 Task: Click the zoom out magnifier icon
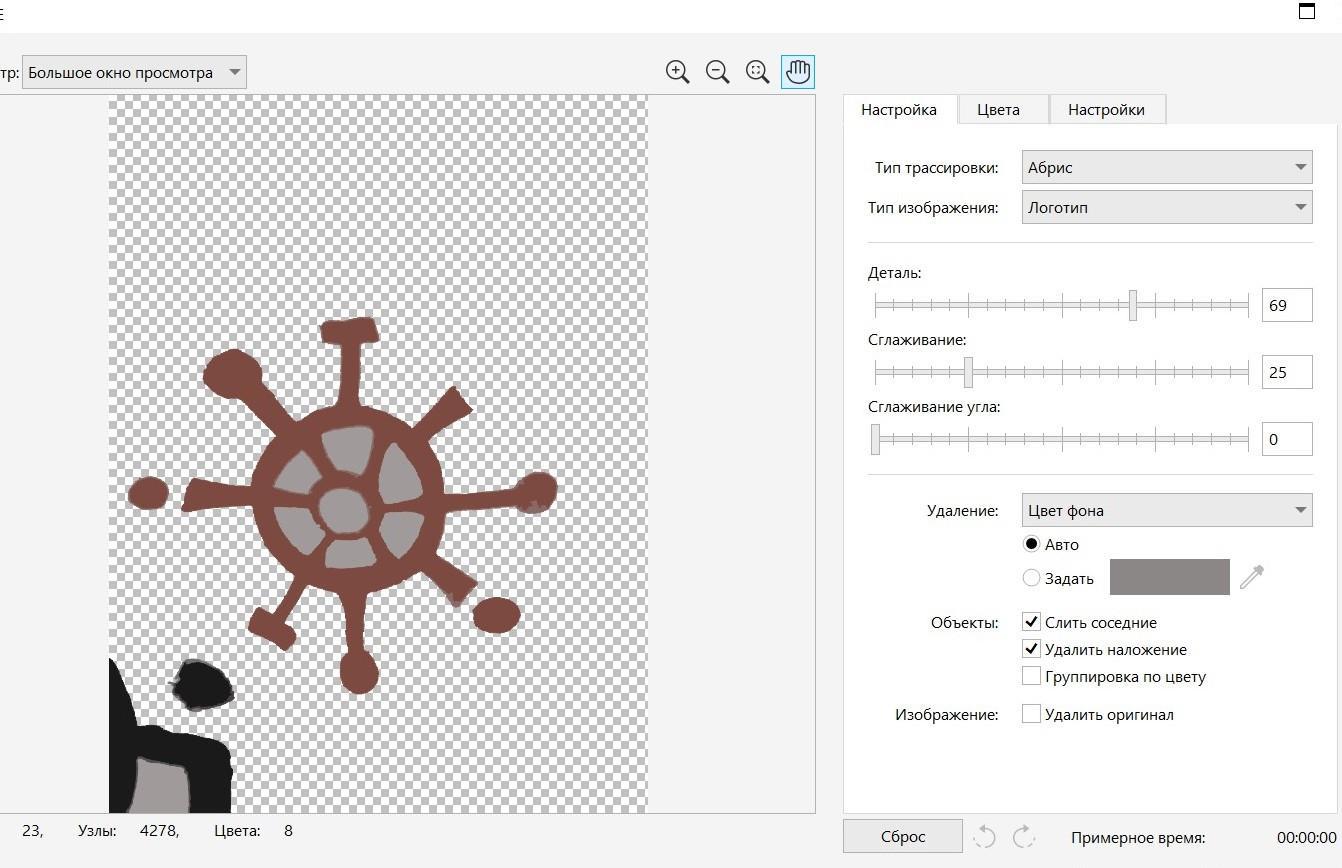click(717, 72)
